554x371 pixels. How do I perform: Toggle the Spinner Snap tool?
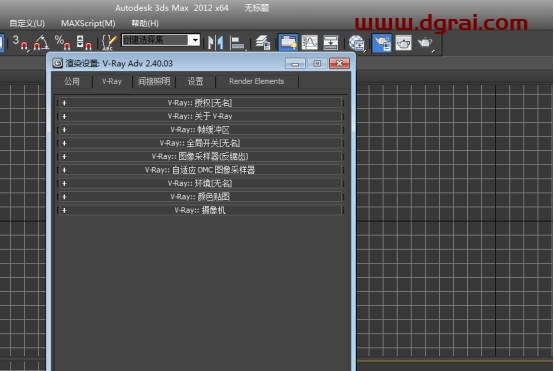tap(84, 42)
